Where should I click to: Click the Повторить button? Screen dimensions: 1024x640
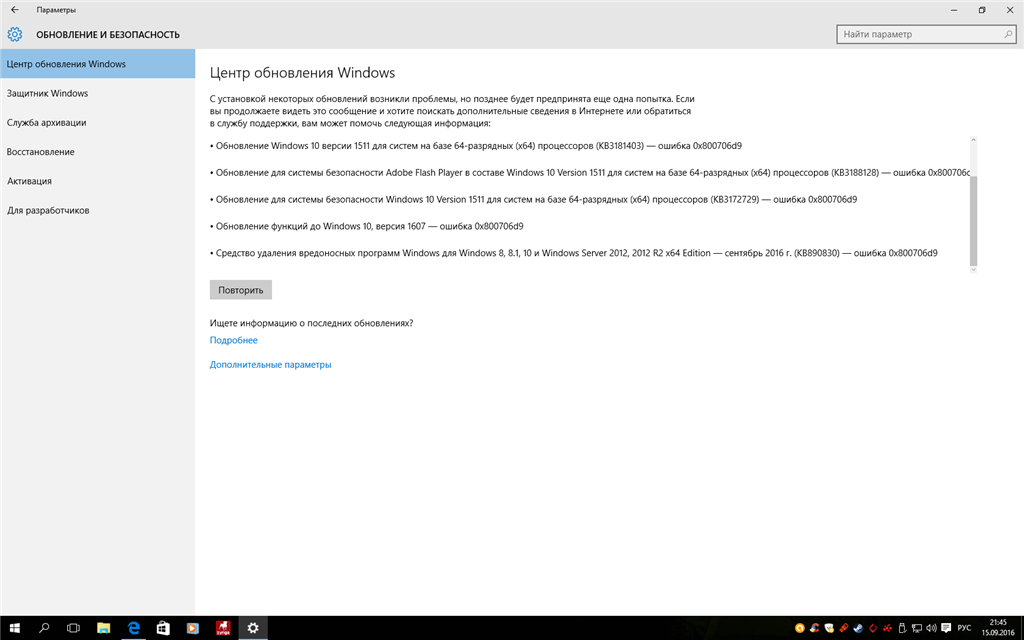click(x=241, y=290)
